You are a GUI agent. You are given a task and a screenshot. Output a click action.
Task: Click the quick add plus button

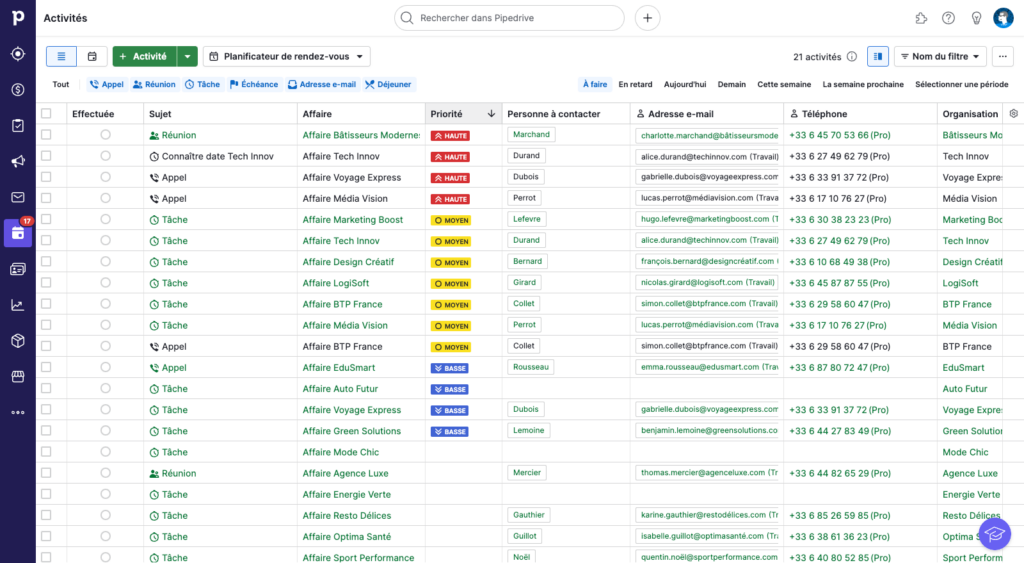(x=647, y=18)
